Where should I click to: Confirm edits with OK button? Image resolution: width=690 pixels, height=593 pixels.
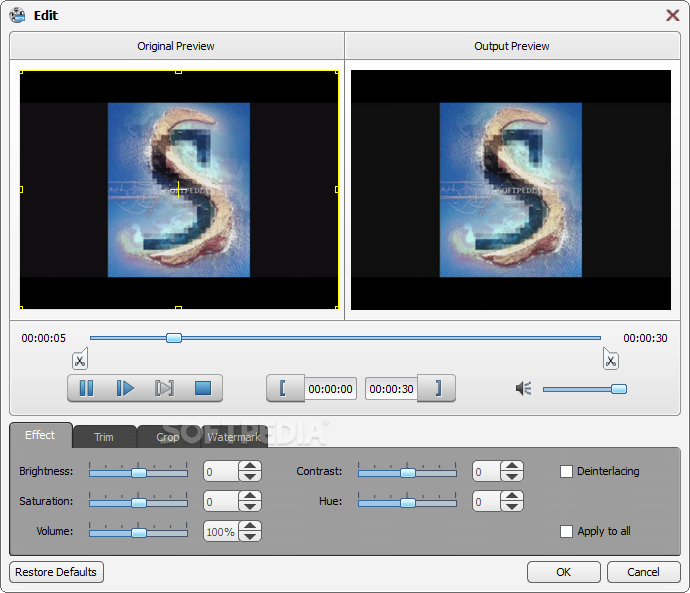point(564,572)
